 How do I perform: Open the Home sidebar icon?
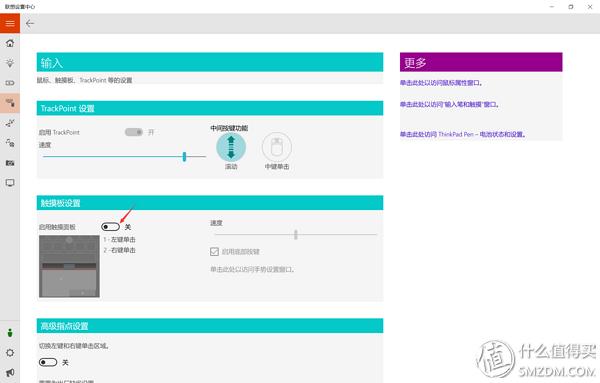pyautogui.click(x=10, y=43)
